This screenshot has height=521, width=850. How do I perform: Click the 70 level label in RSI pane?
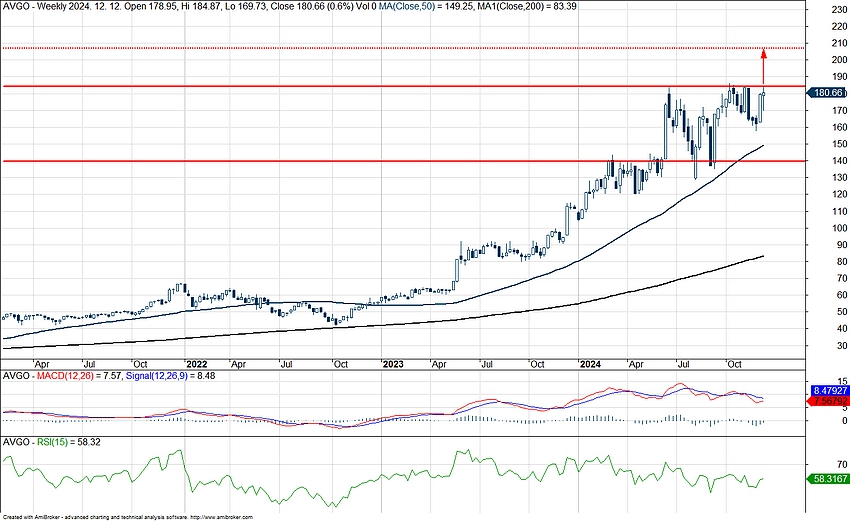[842, 465]
